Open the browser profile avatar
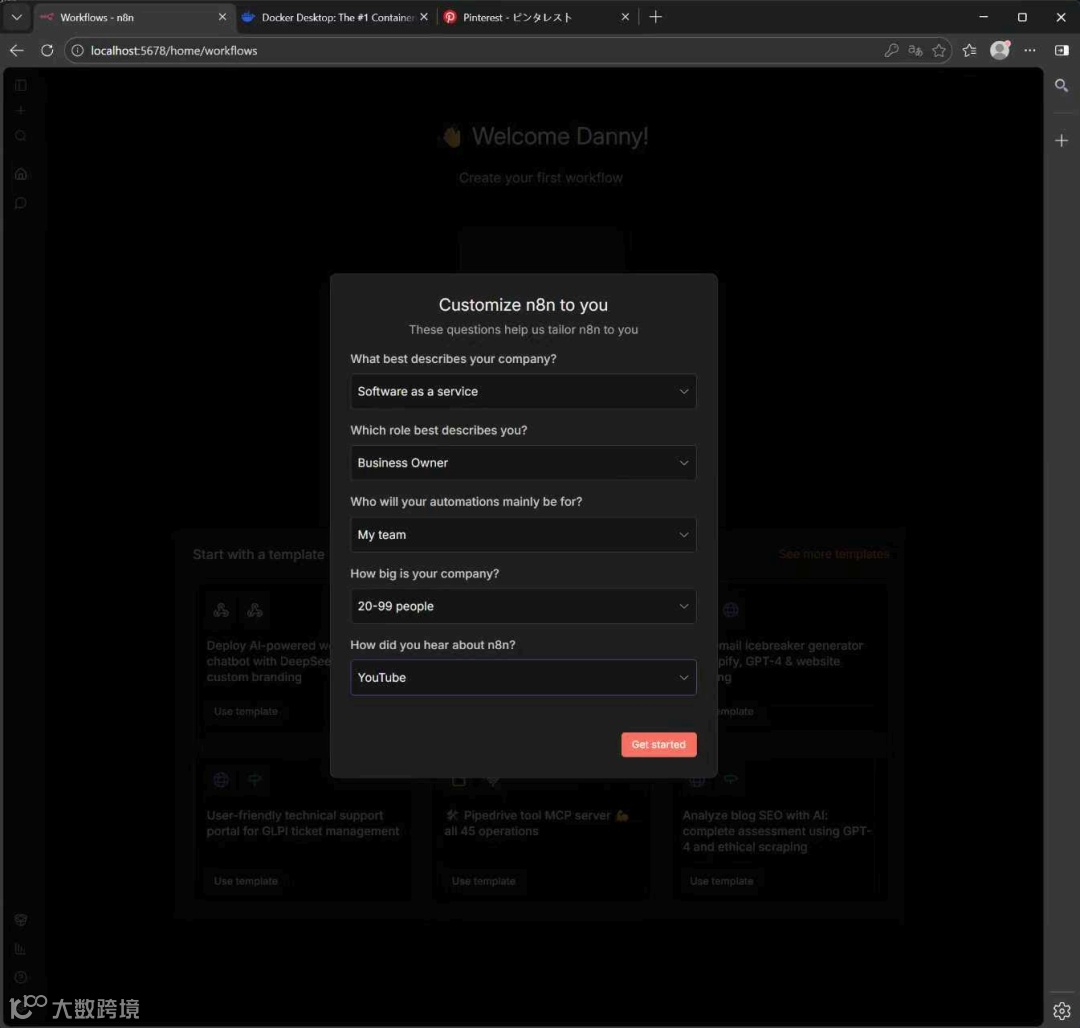Viewport: 1080px width, 1028px height. click(999, 50)
